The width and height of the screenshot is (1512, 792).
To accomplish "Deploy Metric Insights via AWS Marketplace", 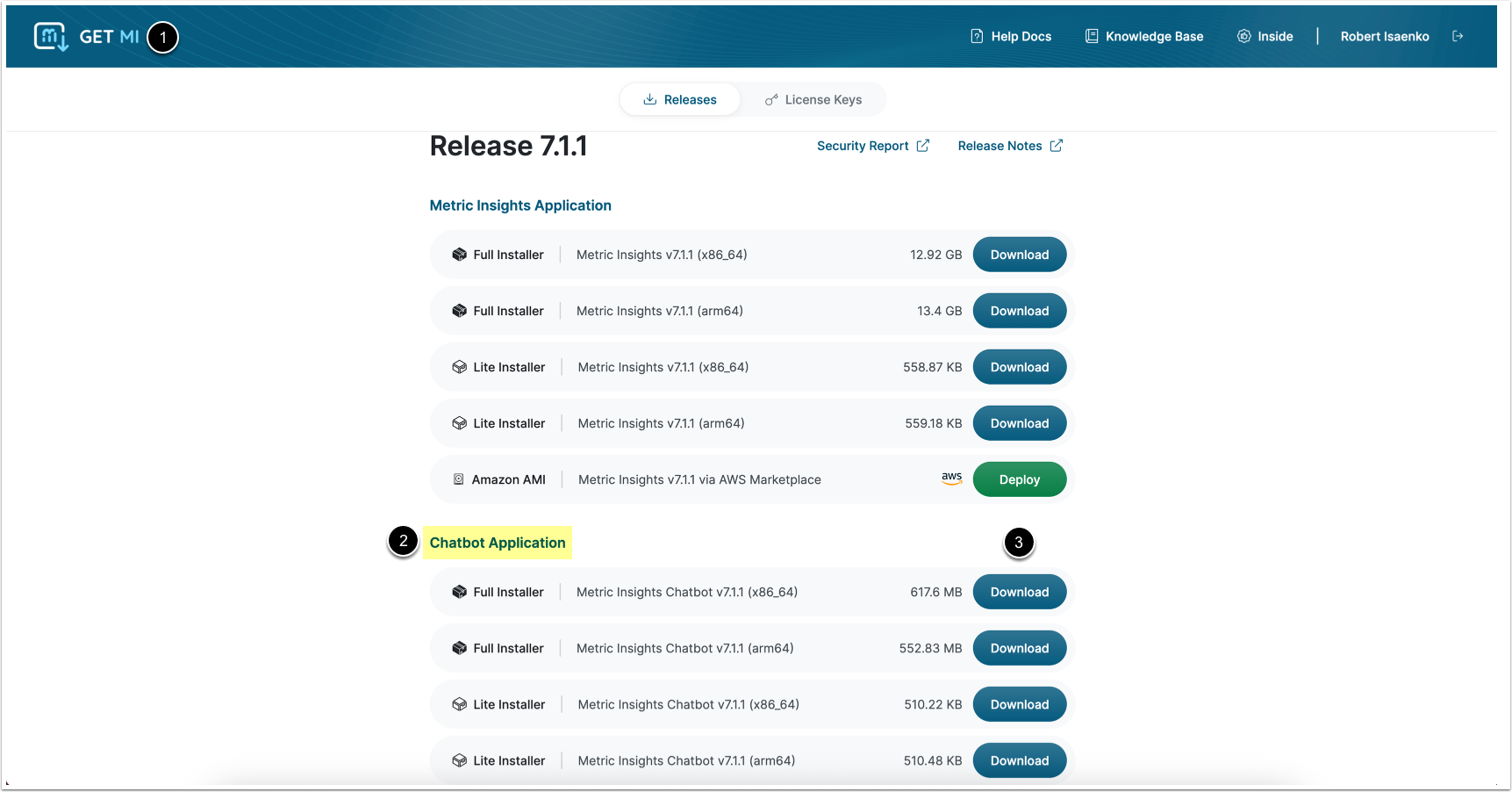I will 1019,479.
